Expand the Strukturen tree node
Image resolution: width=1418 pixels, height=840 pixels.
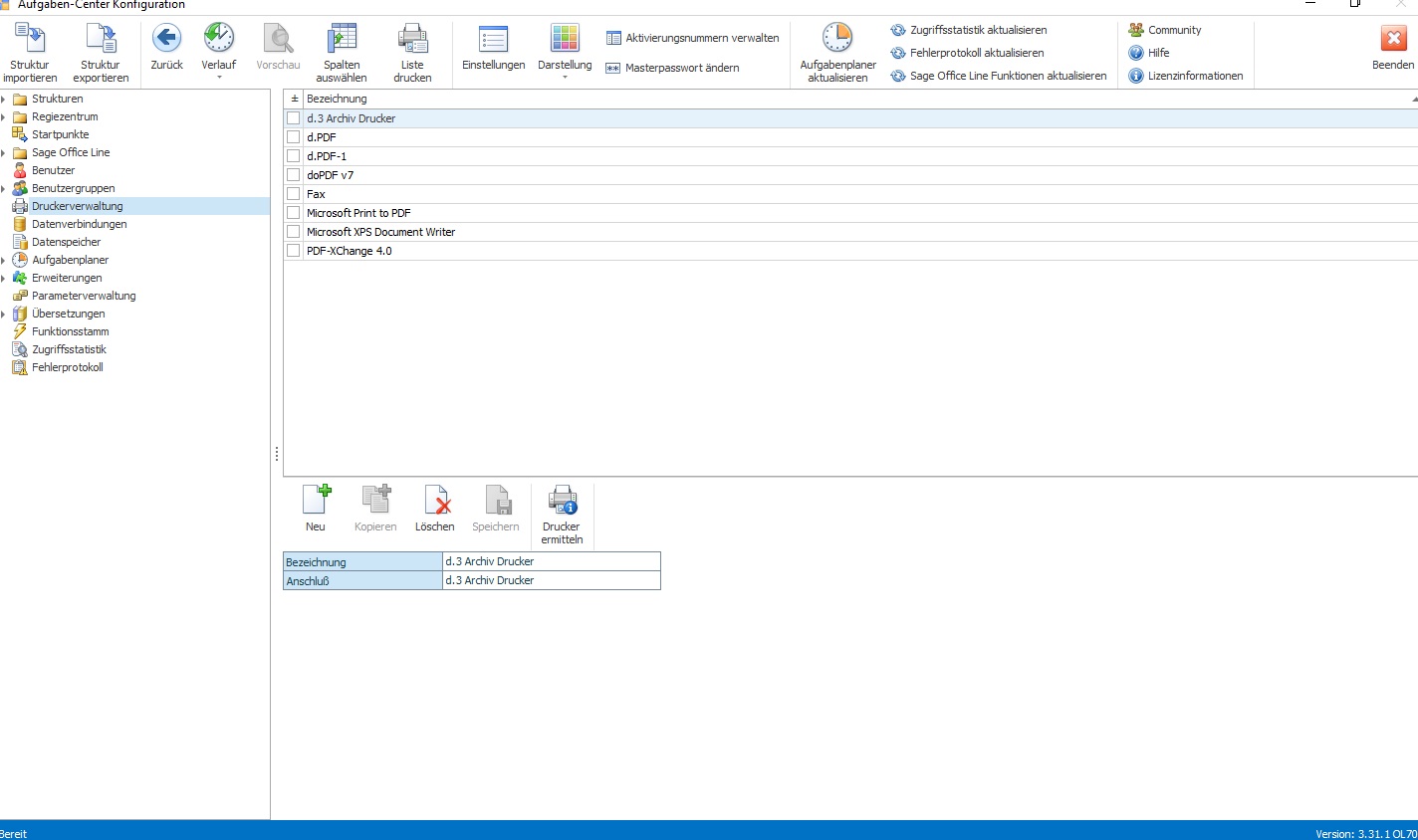4,99
